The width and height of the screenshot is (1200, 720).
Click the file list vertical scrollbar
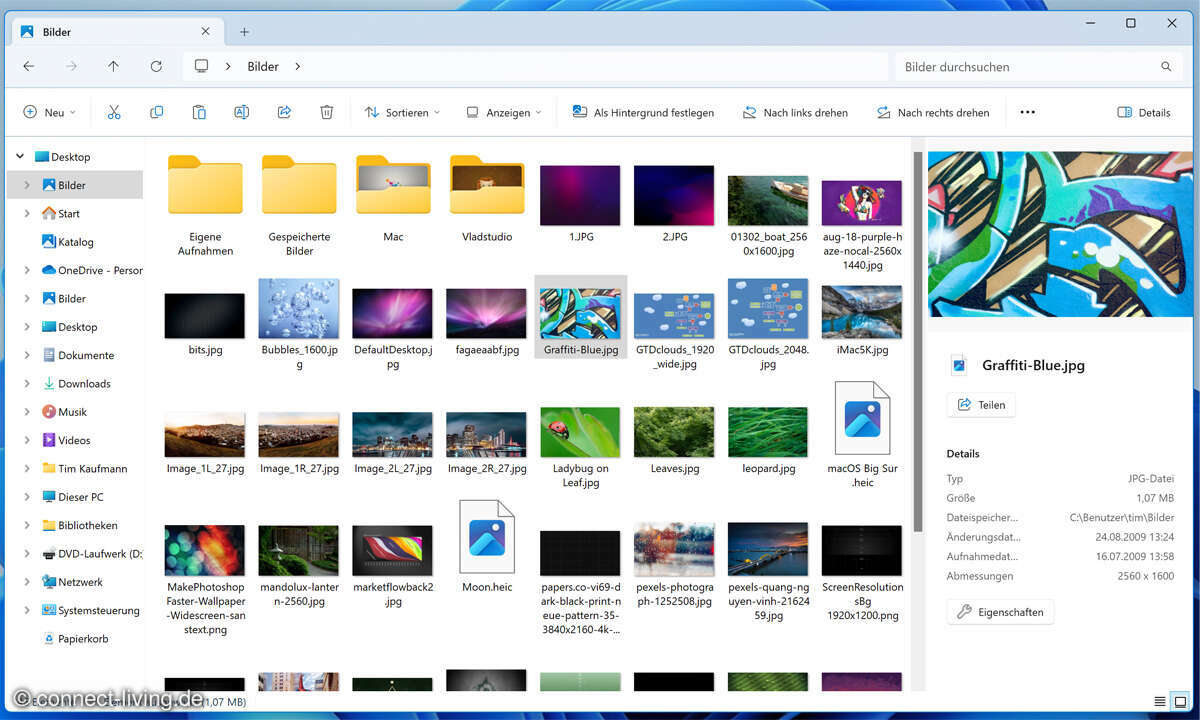point(917,340)
